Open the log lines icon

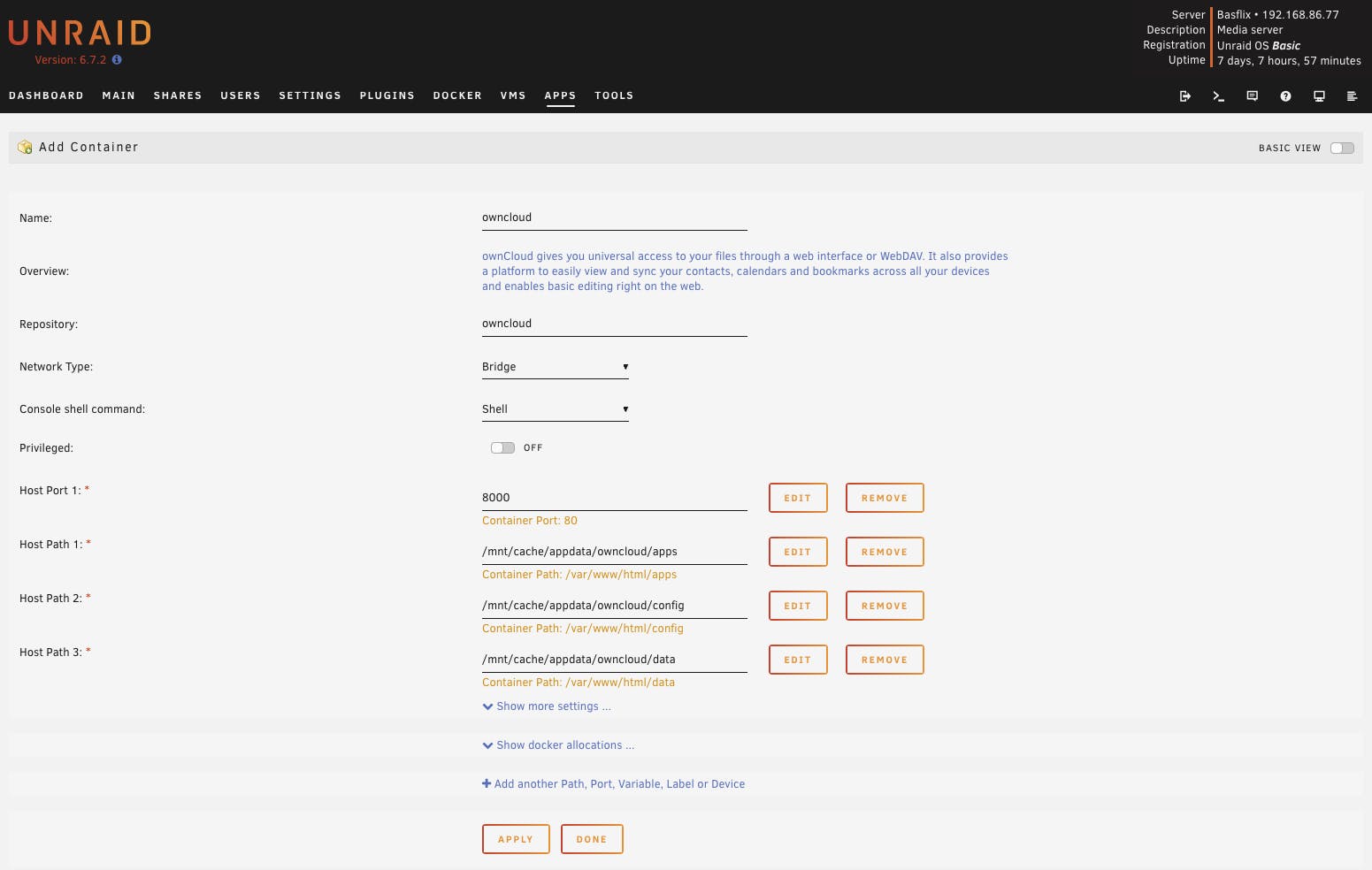tap(1352, 96)
